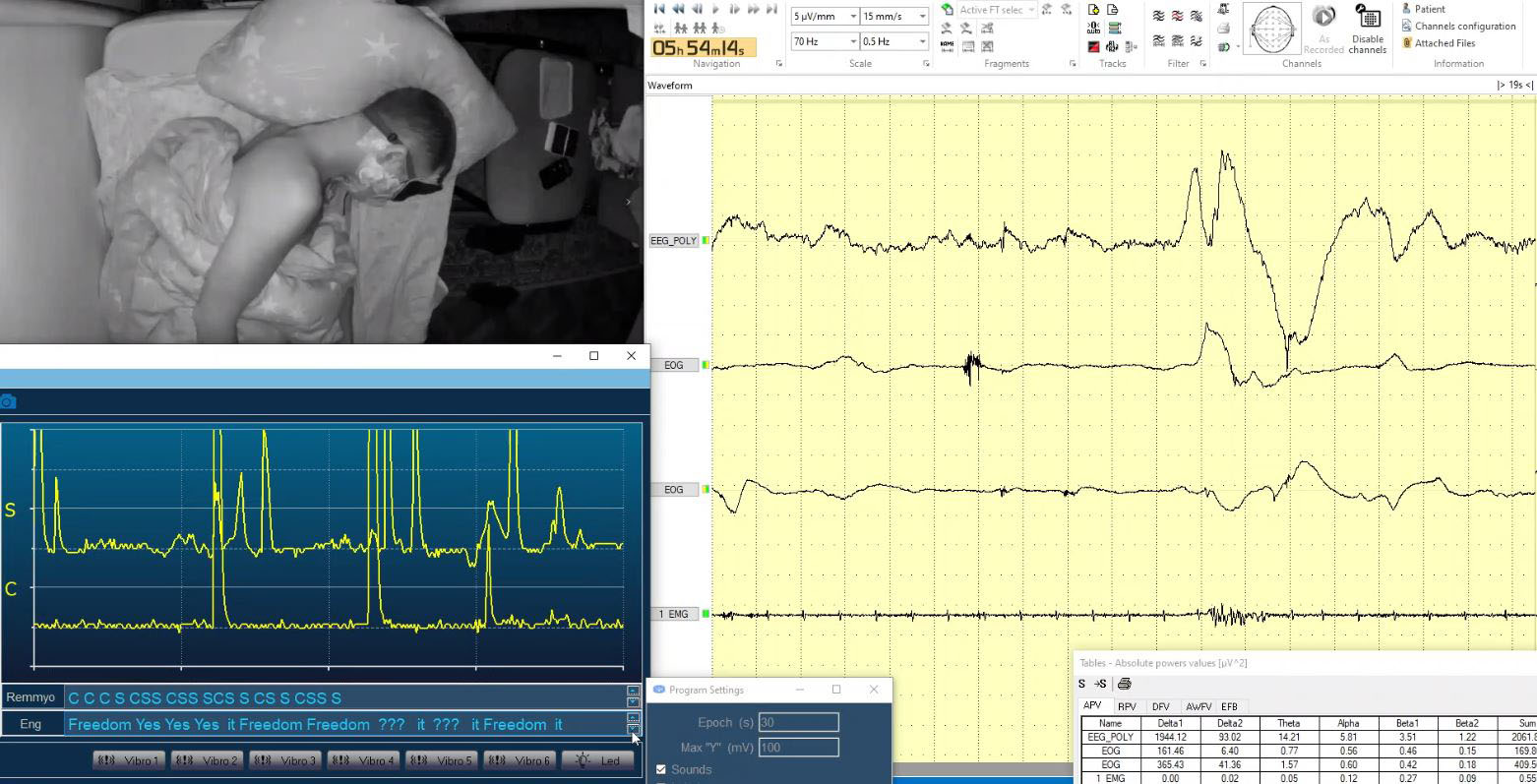Viewport: 1537px width, 784px height.
Task: Open the electrode head map
Action: tap(1271, 29)
